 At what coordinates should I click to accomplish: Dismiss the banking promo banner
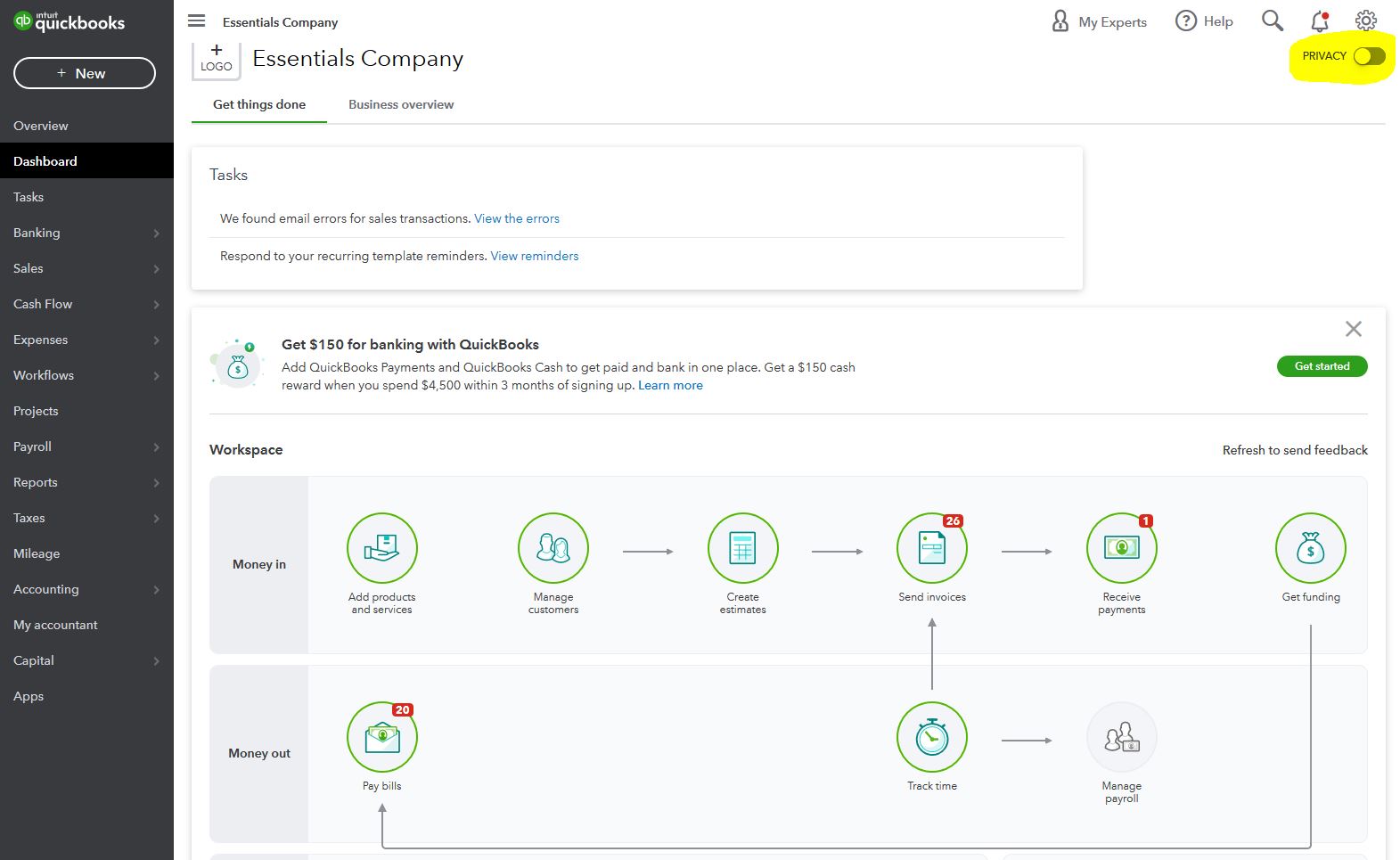(1353, 329)
